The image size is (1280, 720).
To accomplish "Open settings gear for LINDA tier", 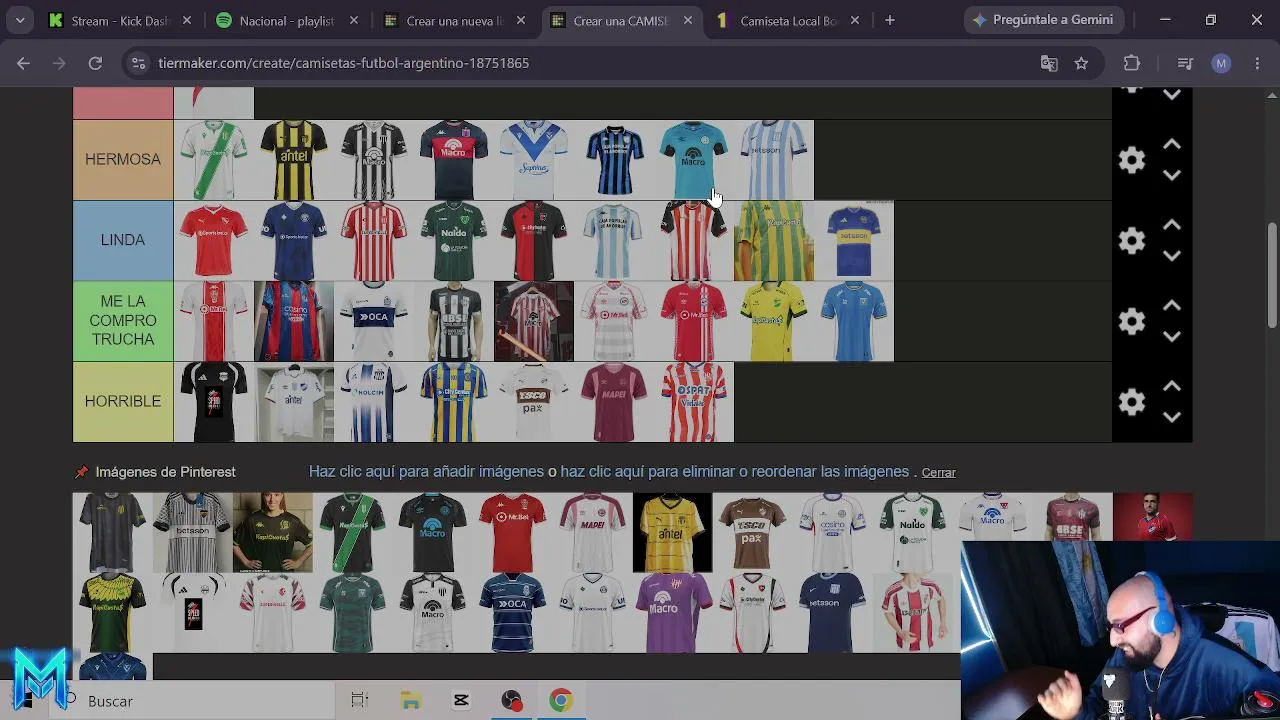I will tap(1132, 241).
